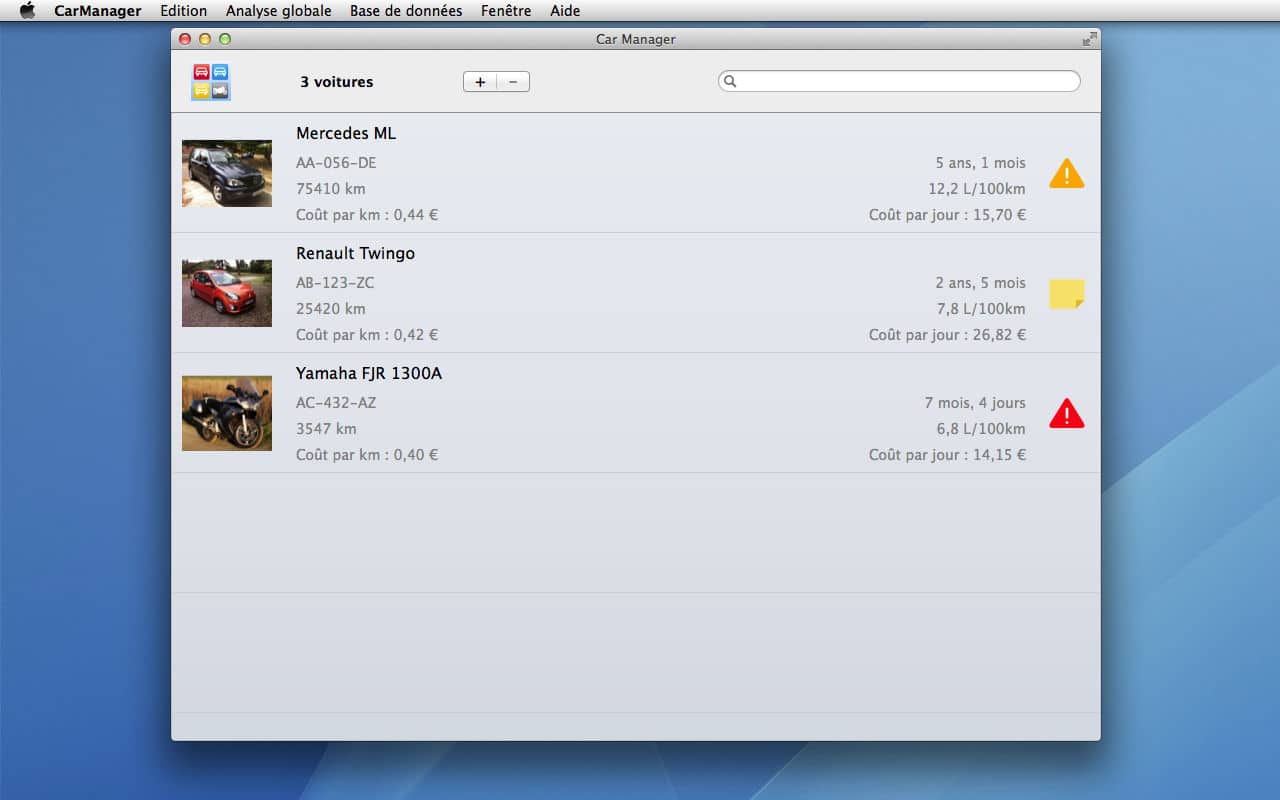
Task: Click the plate number AB-123-ZC
Action: [335, 283]
